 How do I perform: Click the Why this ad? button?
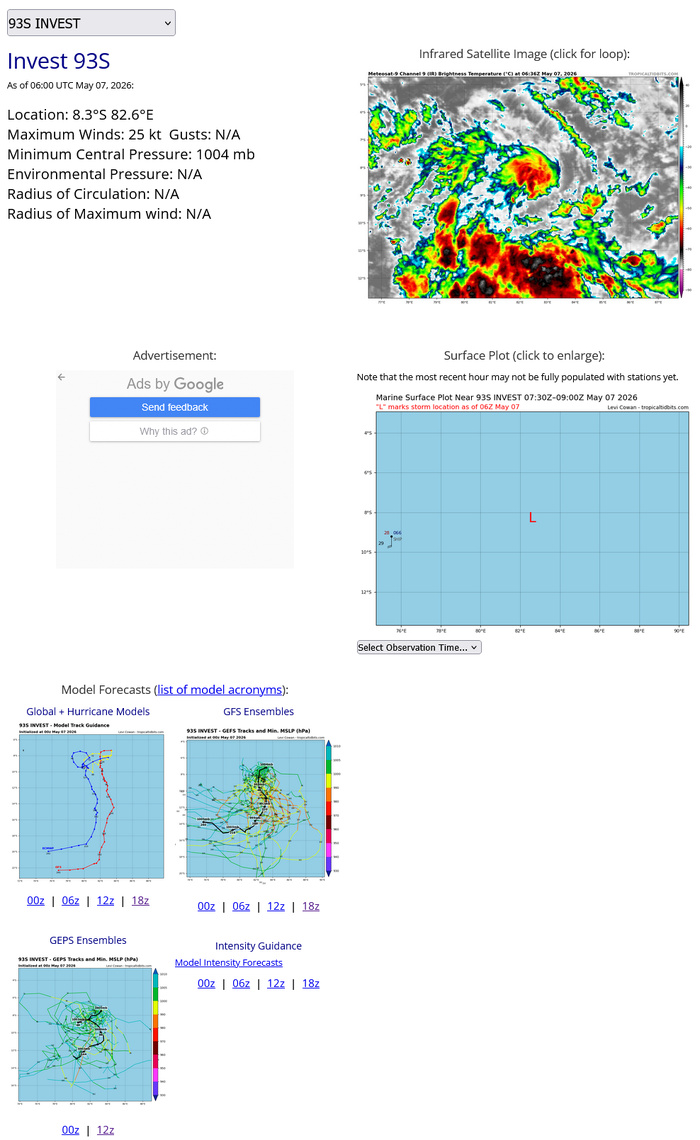coord(175,431)
